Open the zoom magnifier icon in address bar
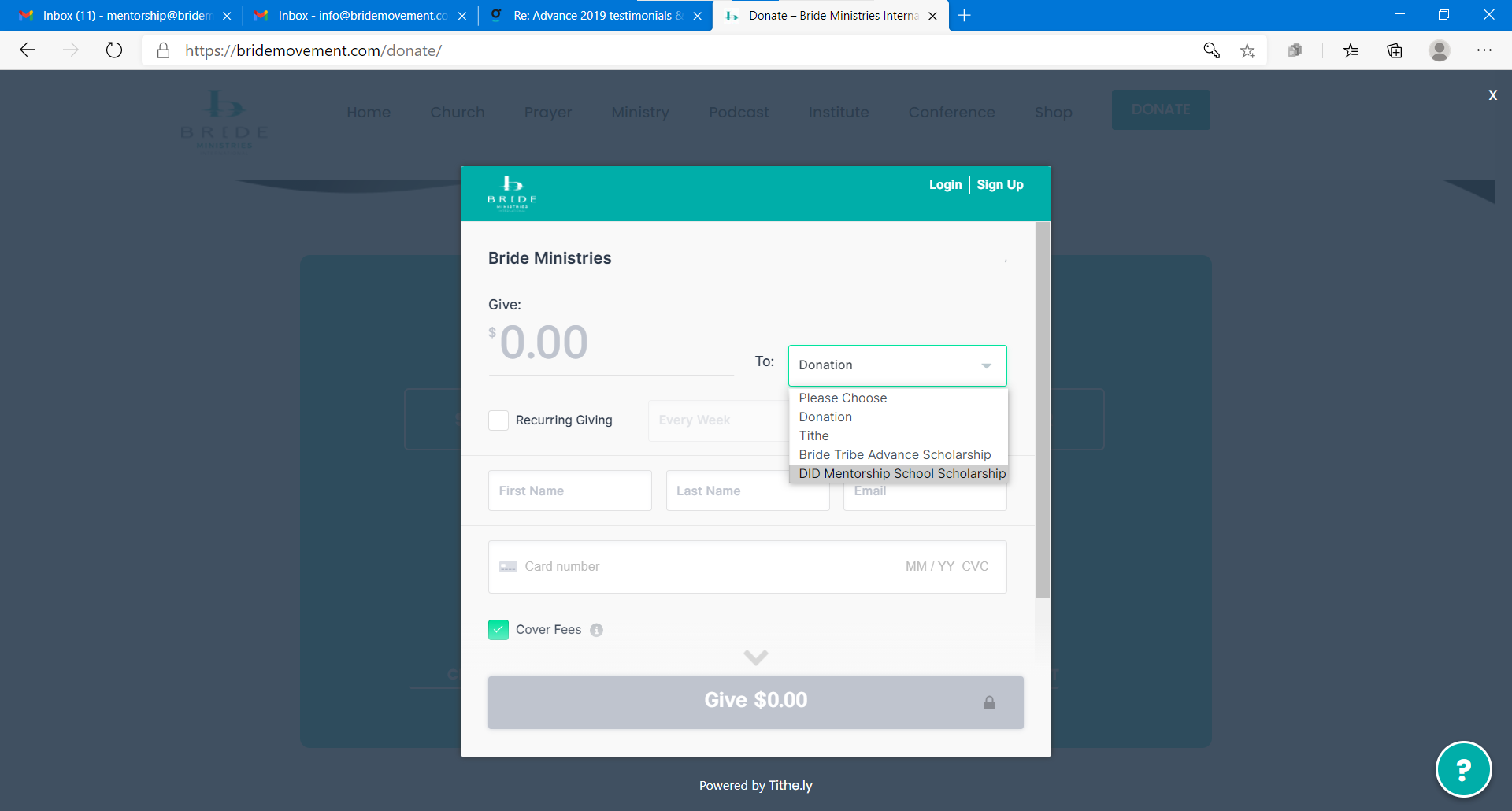The image size is (1512, 811). pos(1211,50)
